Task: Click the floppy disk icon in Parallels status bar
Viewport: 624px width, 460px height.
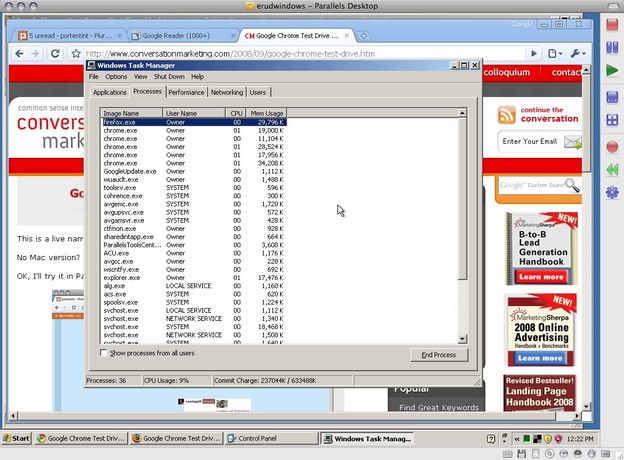Action: click(x=521, y=454)
